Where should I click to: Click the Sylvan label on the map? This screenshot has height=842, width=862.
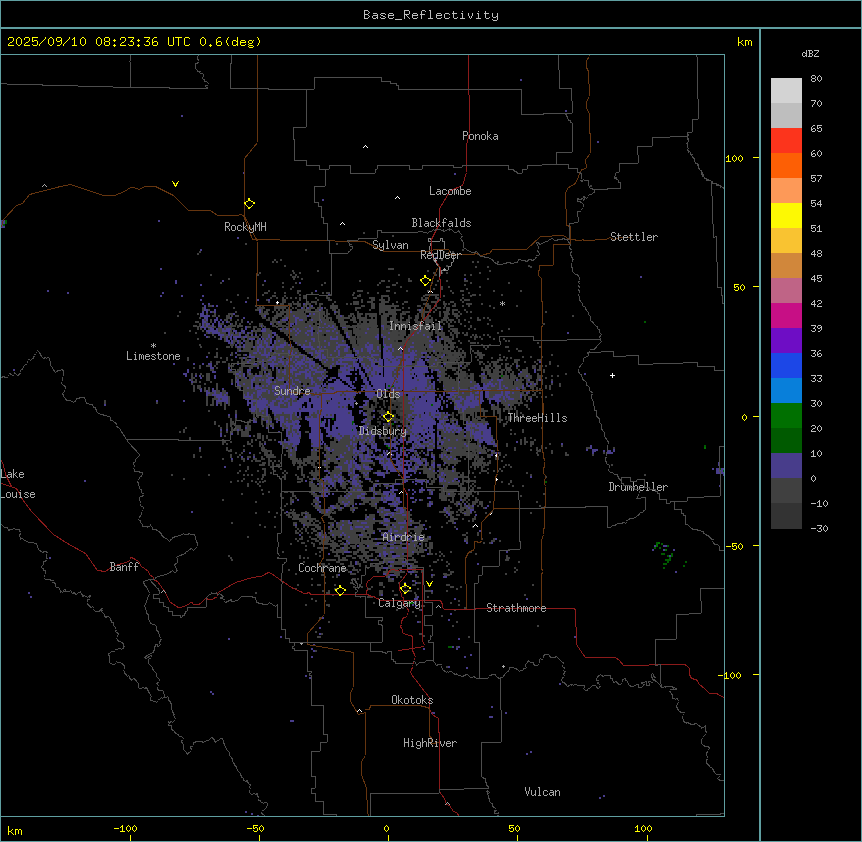(390, 245)
